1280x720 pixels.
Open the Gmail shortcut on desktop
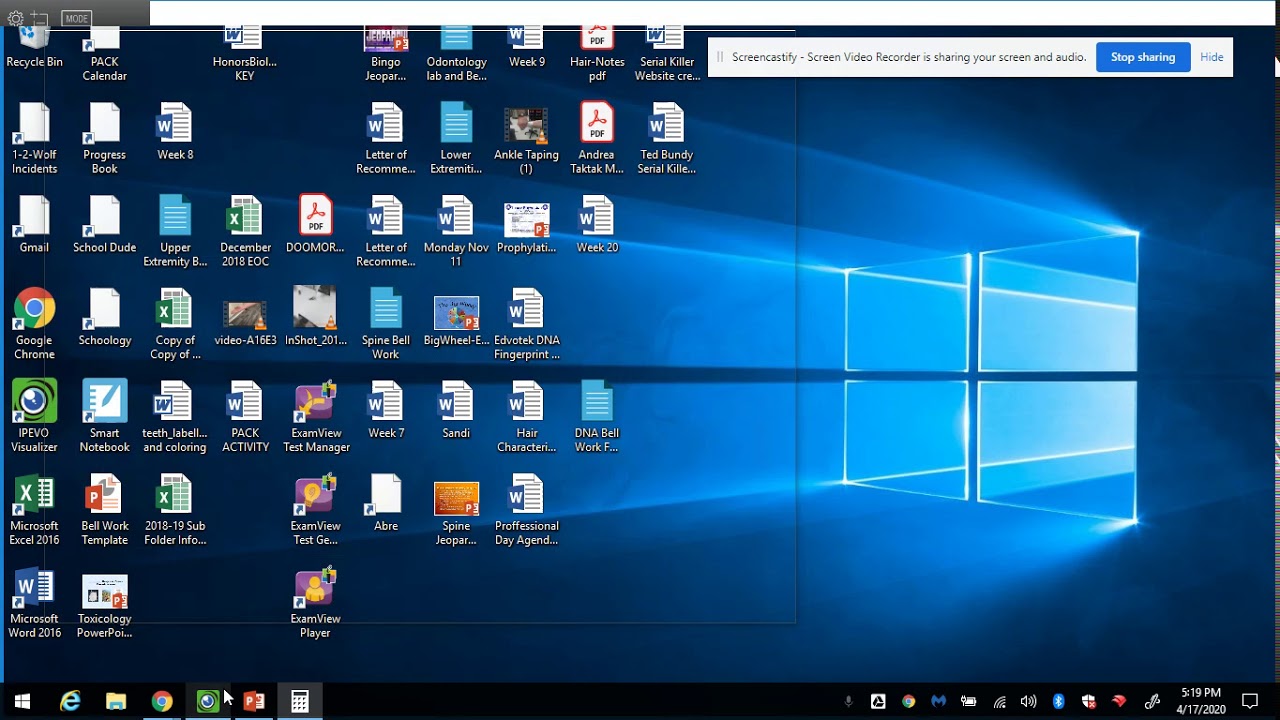click(x=34, y=225)
